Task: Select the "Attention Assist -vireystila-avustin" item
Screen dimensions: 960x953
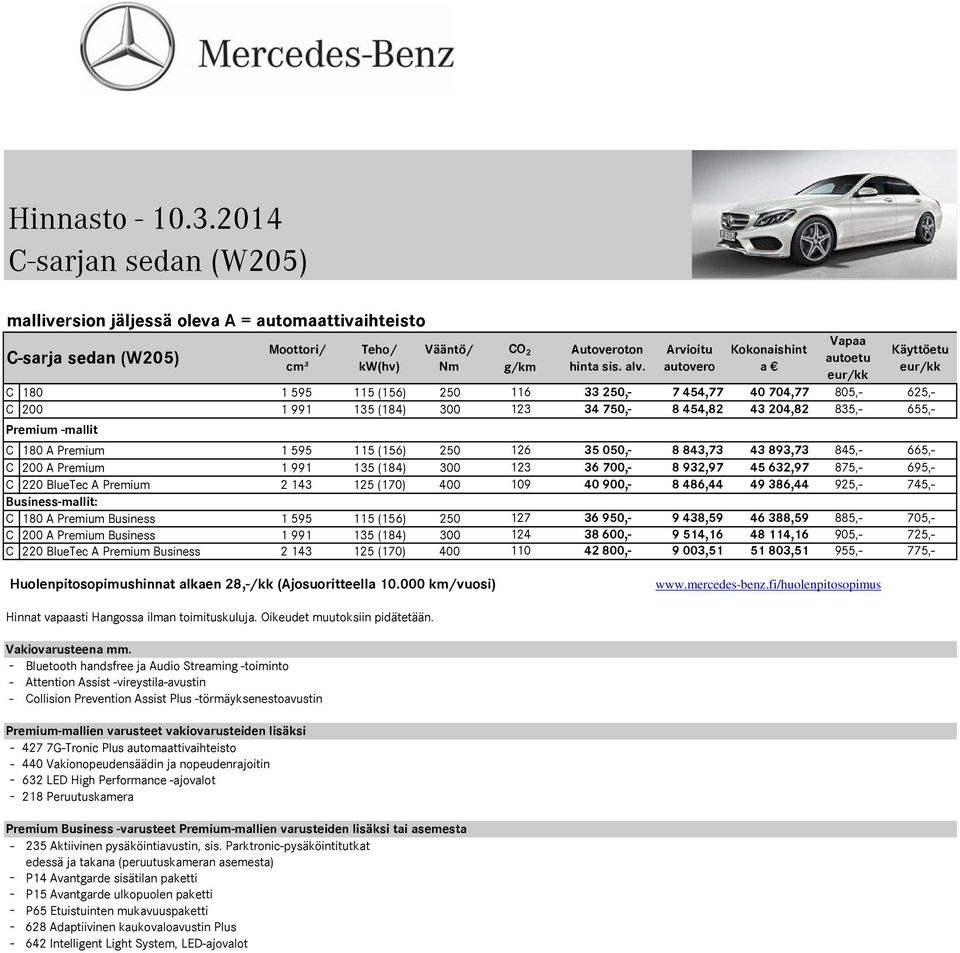Action: 116,682
